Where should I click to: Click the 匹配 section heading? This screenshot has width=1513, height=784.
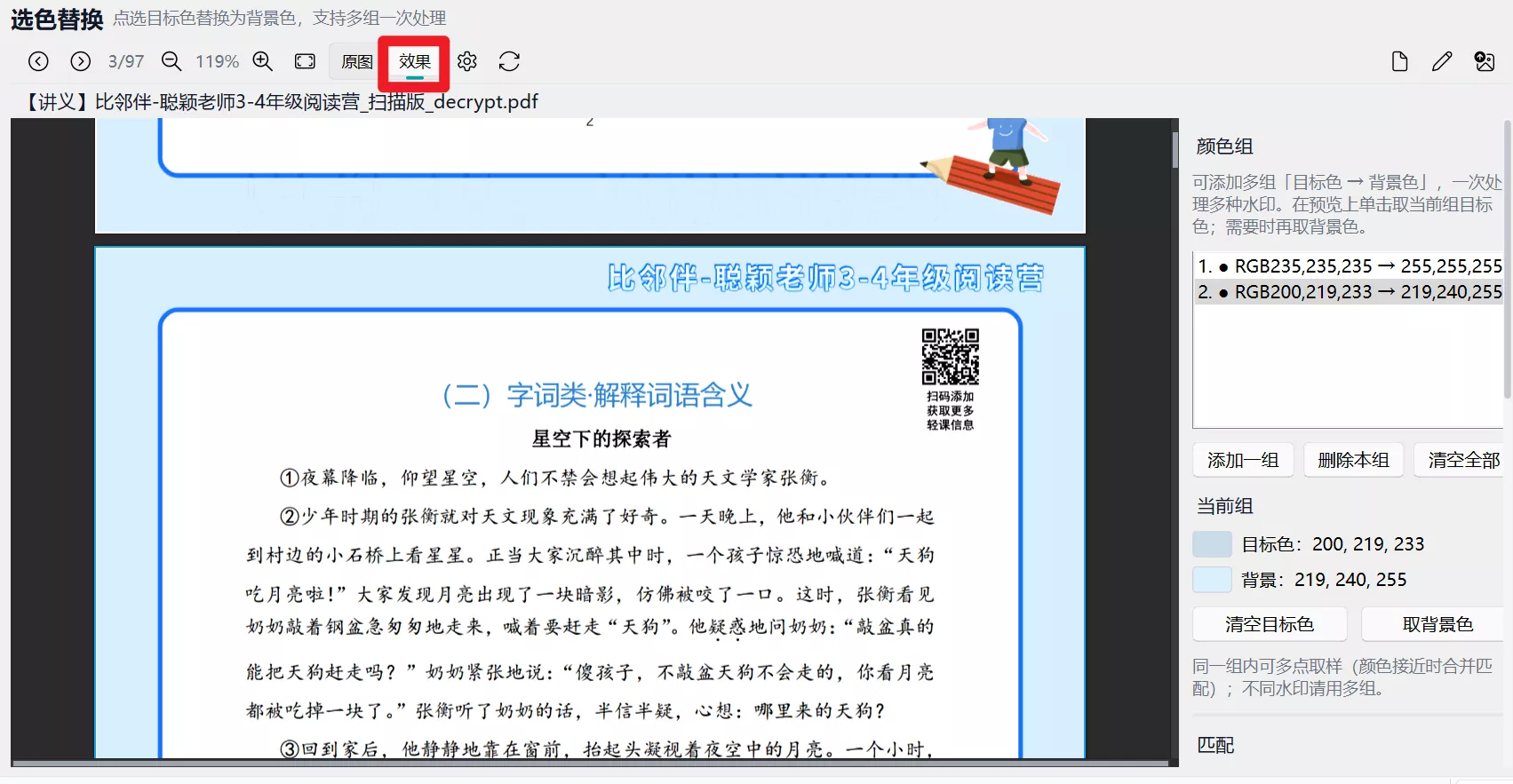[x=1215, y=745]
